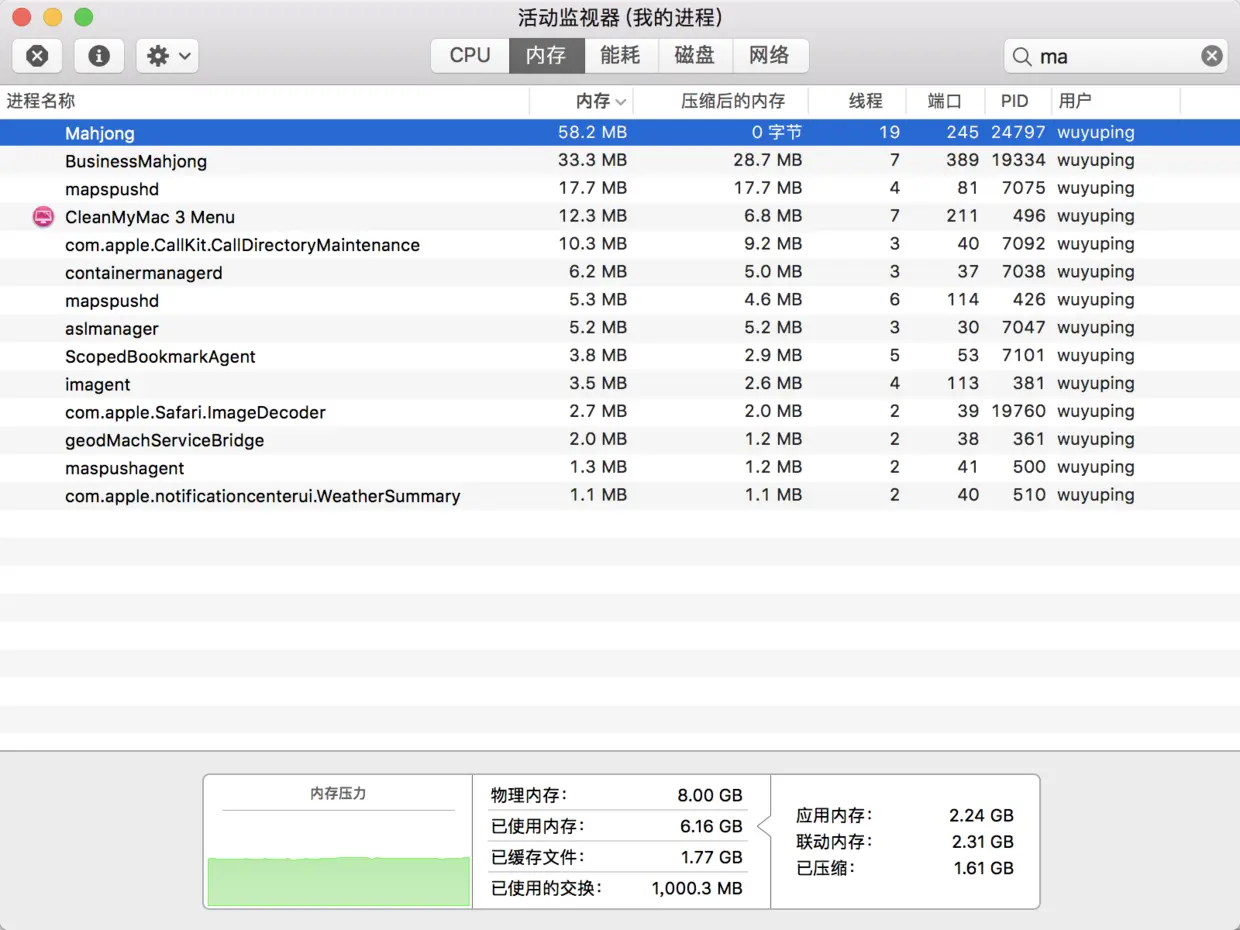Sort by 压缩后的内存 column

(x=721, y=101)
